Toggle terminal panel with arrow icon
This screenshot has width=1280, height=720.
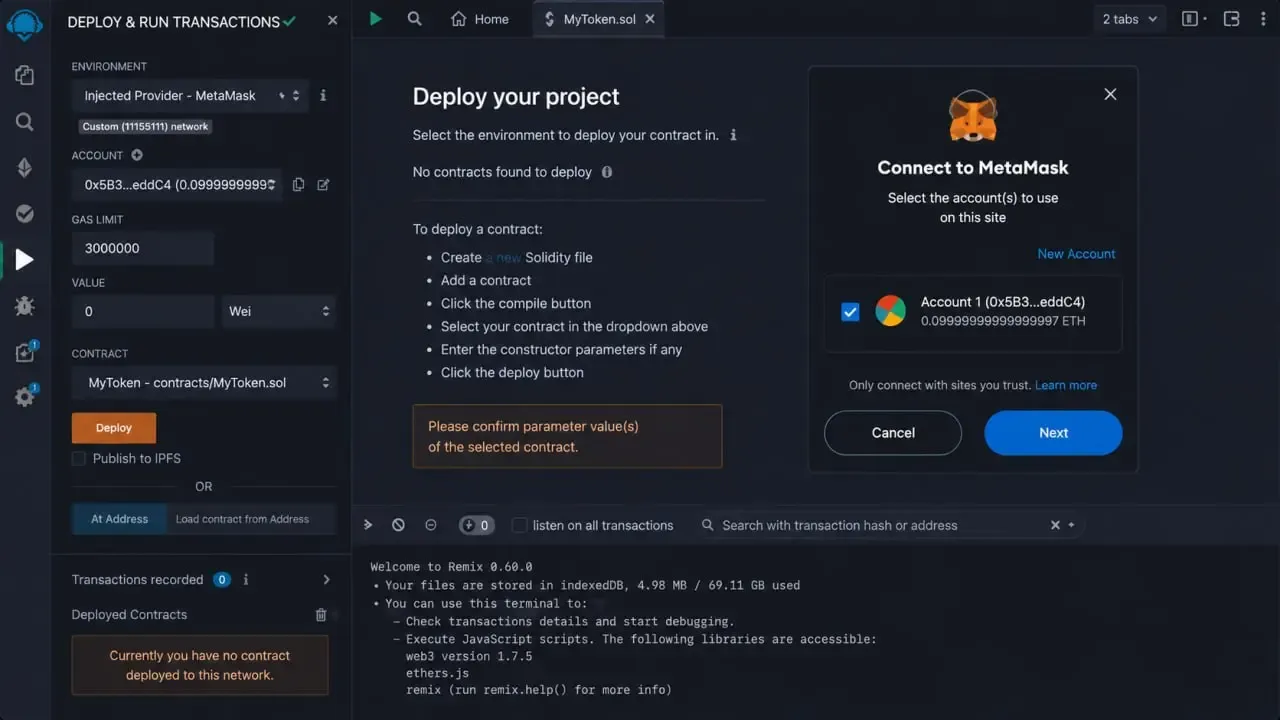coord(368,525)
